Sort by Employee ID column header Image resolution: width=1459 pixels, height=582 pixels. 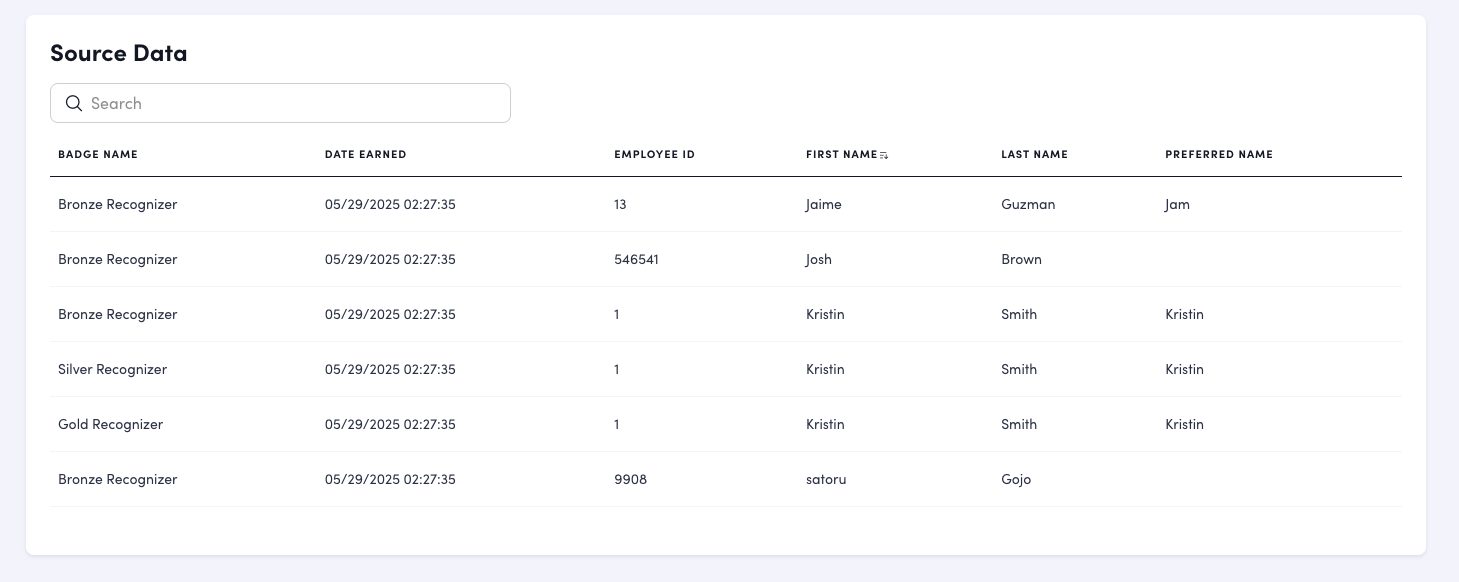pos(654,155)
